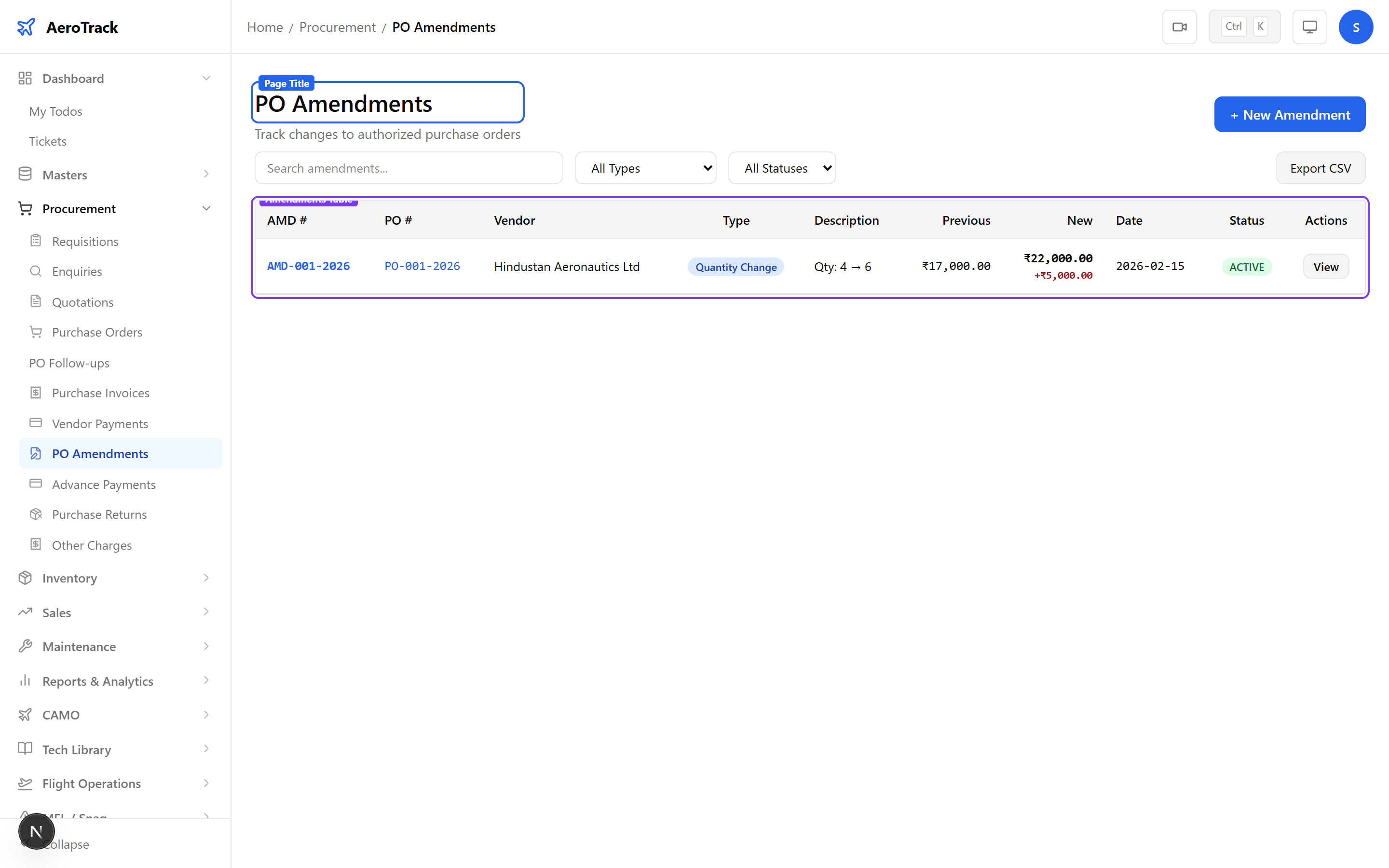This screenshot has width=1389, height=868.
Task: Click the Export CSV button
Action: pos(1320,168)
